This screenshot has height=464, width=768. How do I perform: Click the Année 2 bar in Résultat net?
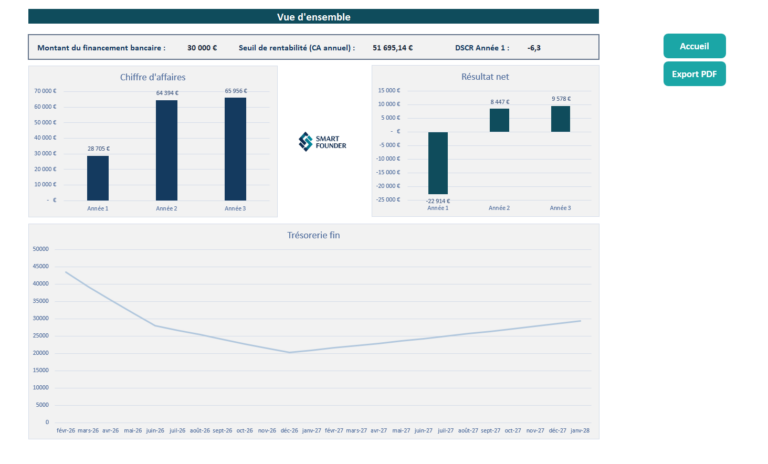[x=499, y=120]
